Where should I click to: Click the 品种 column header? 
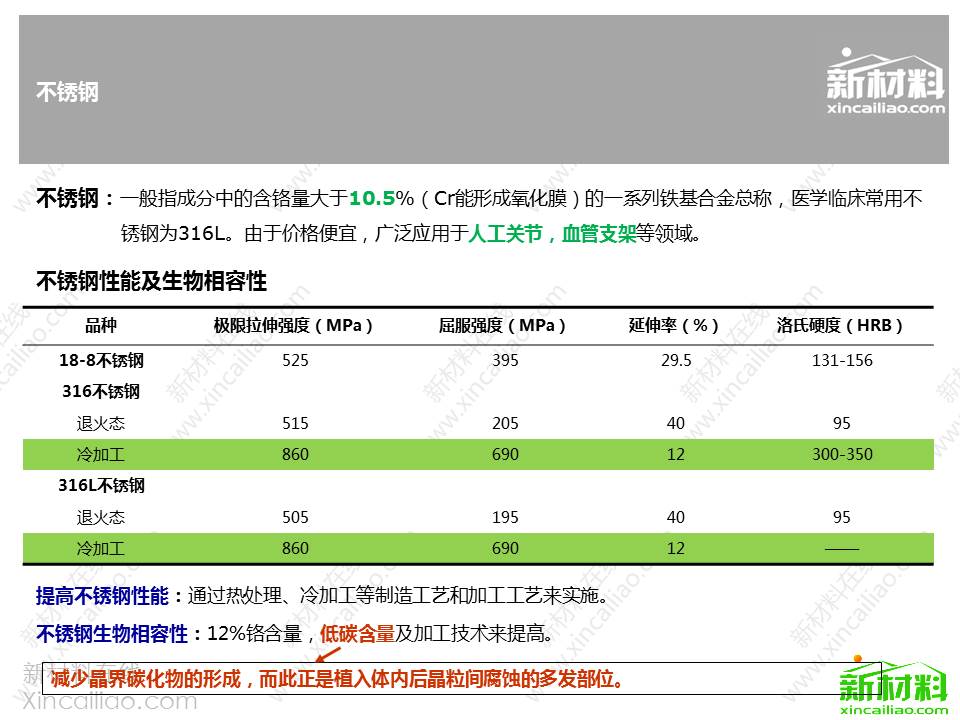(101, 325)
